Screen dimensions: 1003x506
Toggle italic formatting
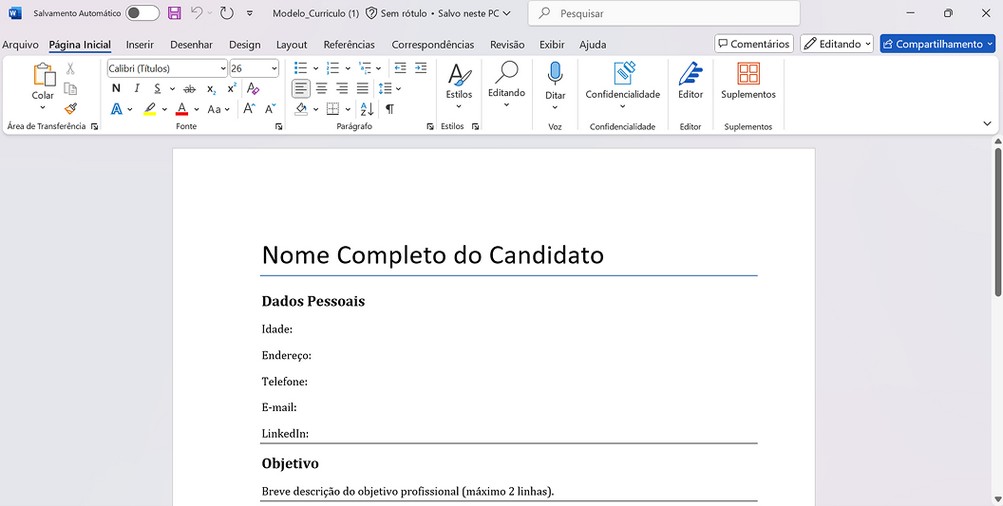(x=137, y=89)
